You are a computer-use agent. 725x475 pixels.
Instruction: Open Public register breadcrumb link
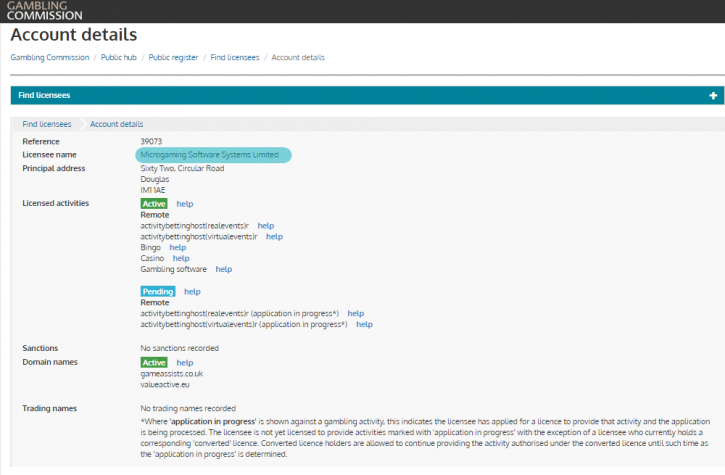(173, 57)
